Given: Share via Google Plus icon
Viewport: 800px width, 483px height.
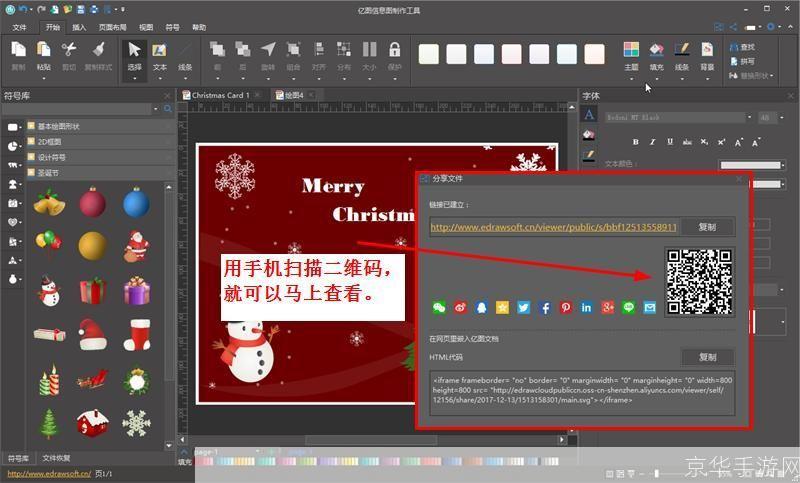Looking at the screenshot, I should (607, 307).
